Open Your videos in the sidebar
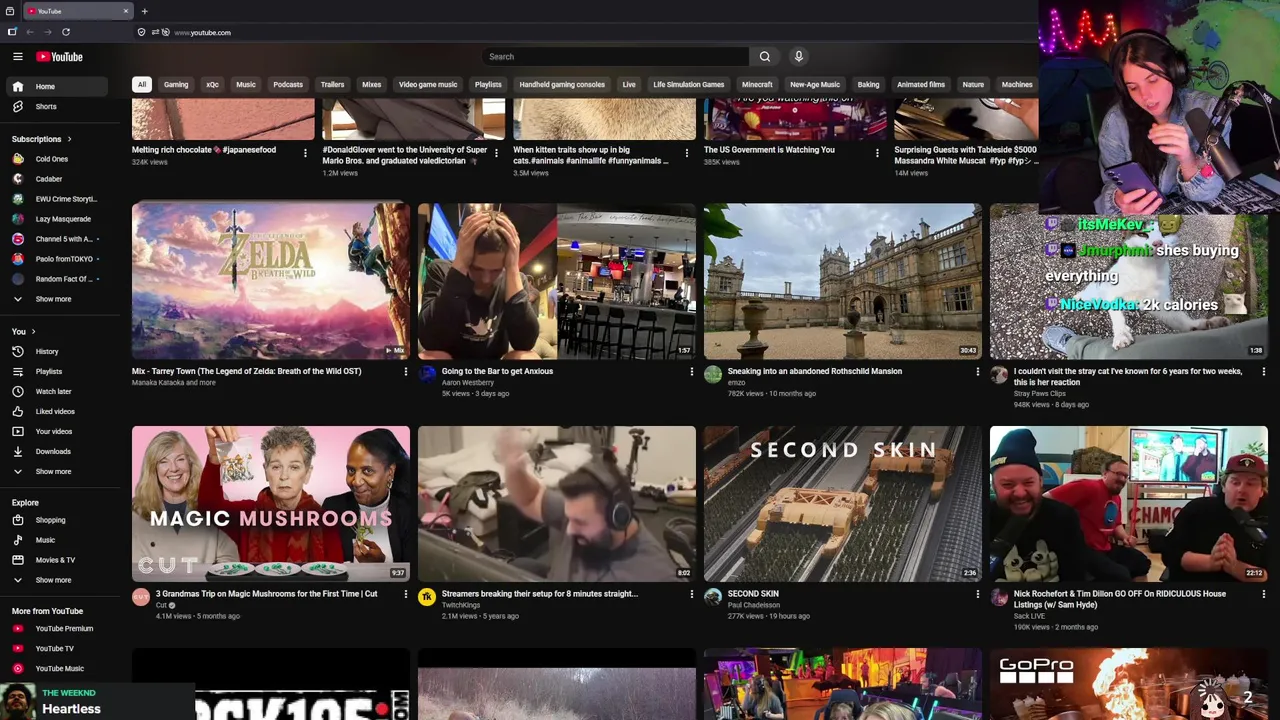1280x720 pixels. (56, 432)
